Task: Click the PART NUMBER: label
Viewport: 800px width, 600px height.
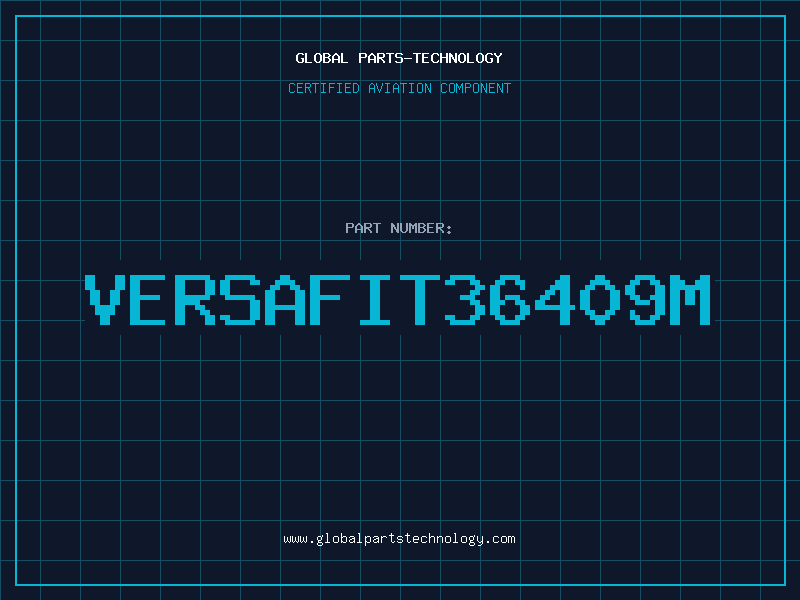Action: 399,228
